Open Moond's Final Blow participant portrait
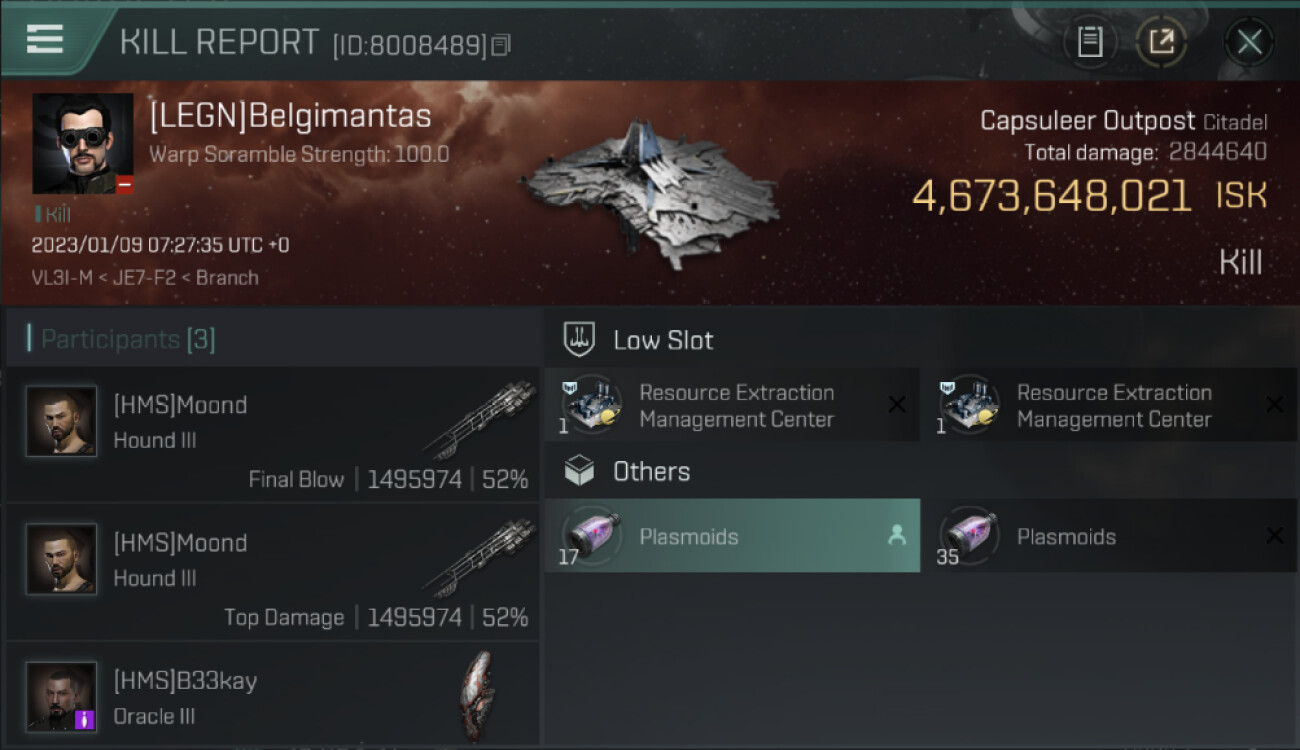 coord(62,421)
